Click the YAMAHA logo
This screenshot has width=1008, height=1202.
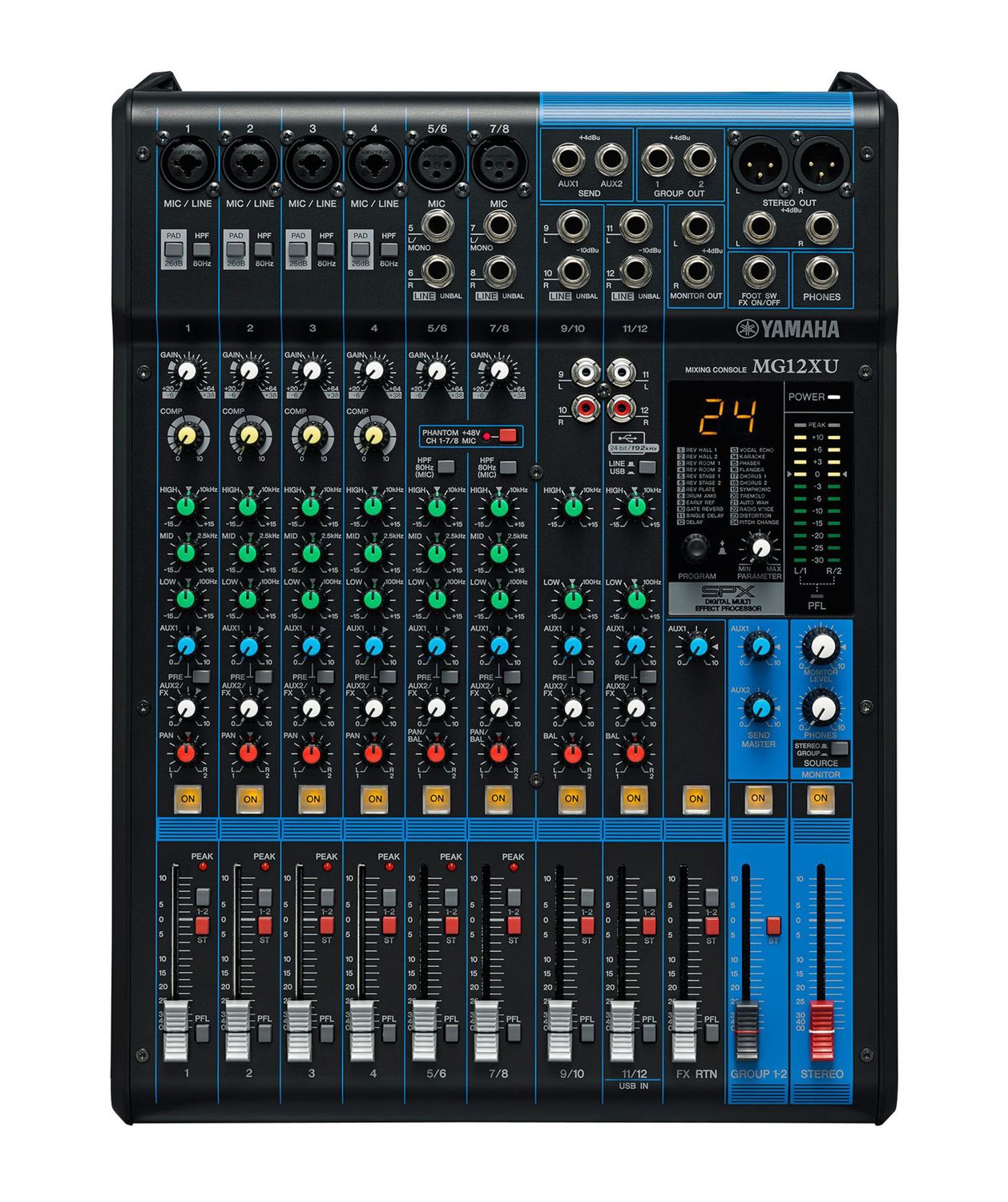pos(788,329)
